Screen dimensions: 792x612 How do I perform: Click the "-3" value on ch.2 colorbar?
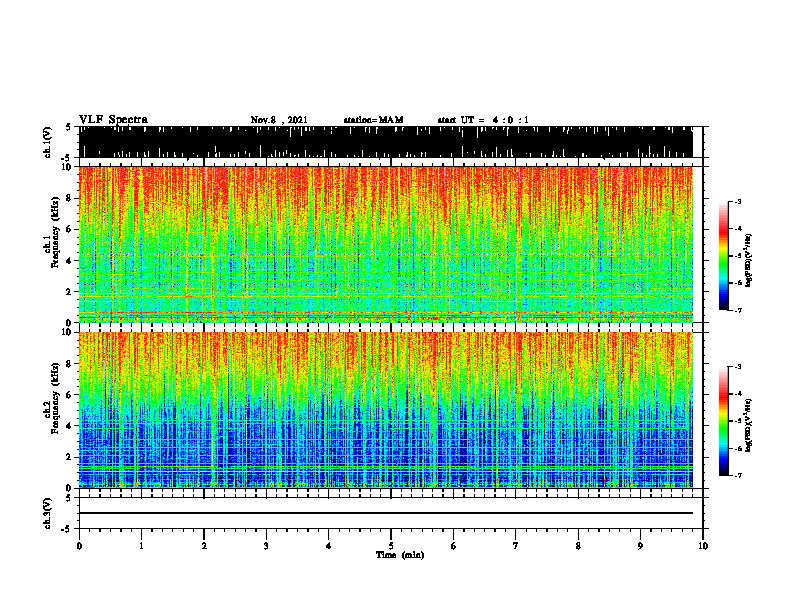[738, 367]
